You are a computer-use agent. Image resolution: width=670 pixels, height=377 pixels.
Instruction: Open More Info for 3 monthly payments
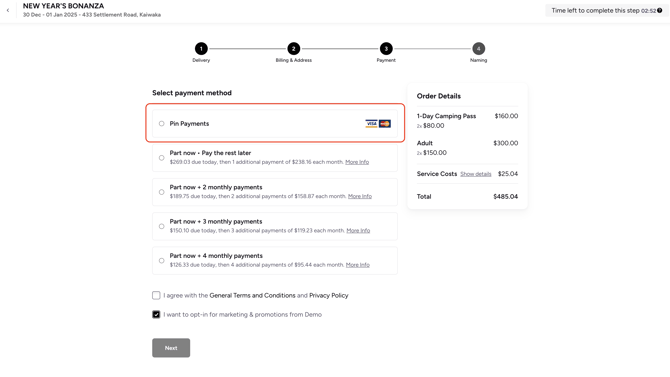tap(358, 230)
